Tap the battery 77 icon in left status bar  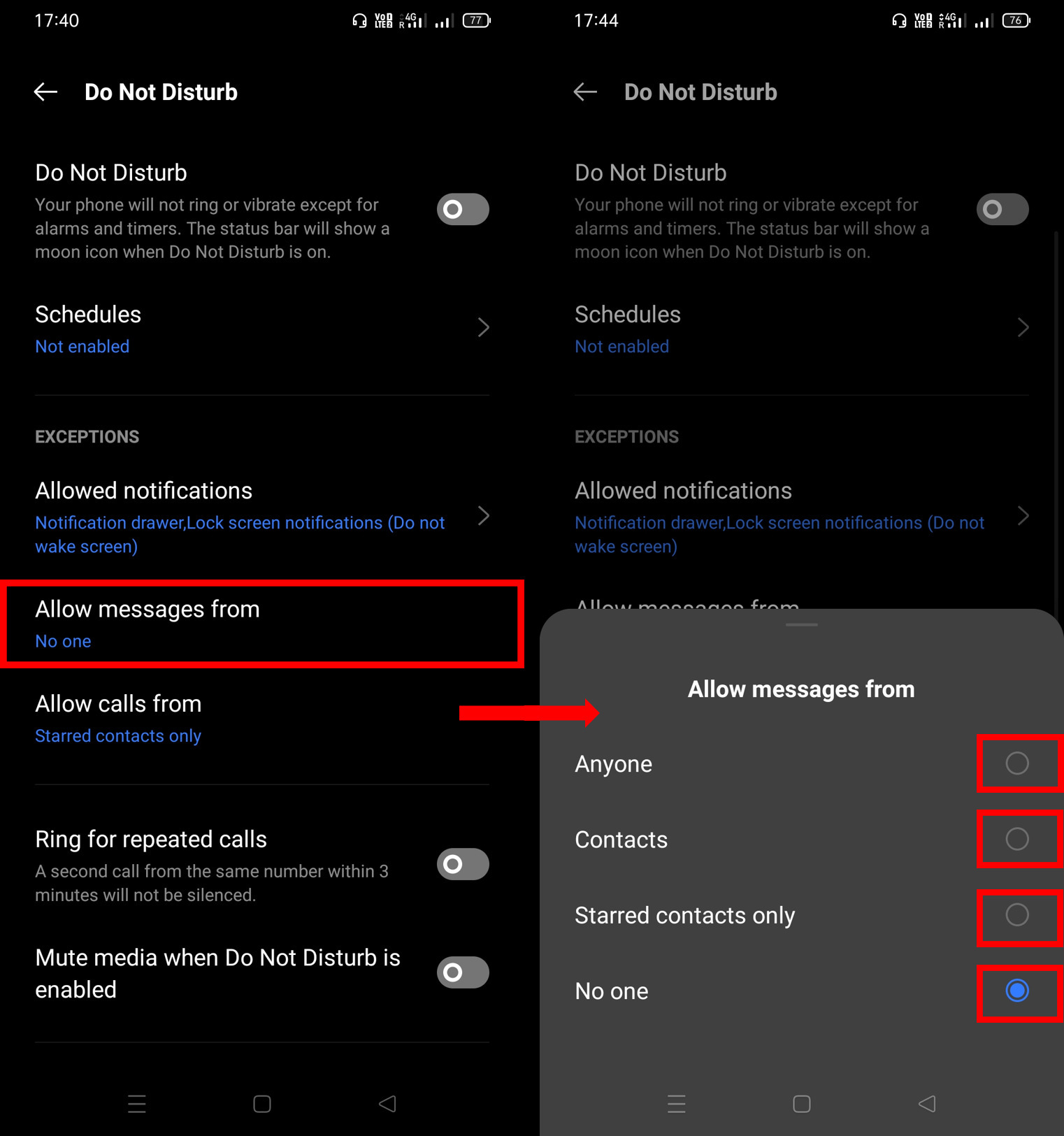pyautogui.click(x=477, y=20)
